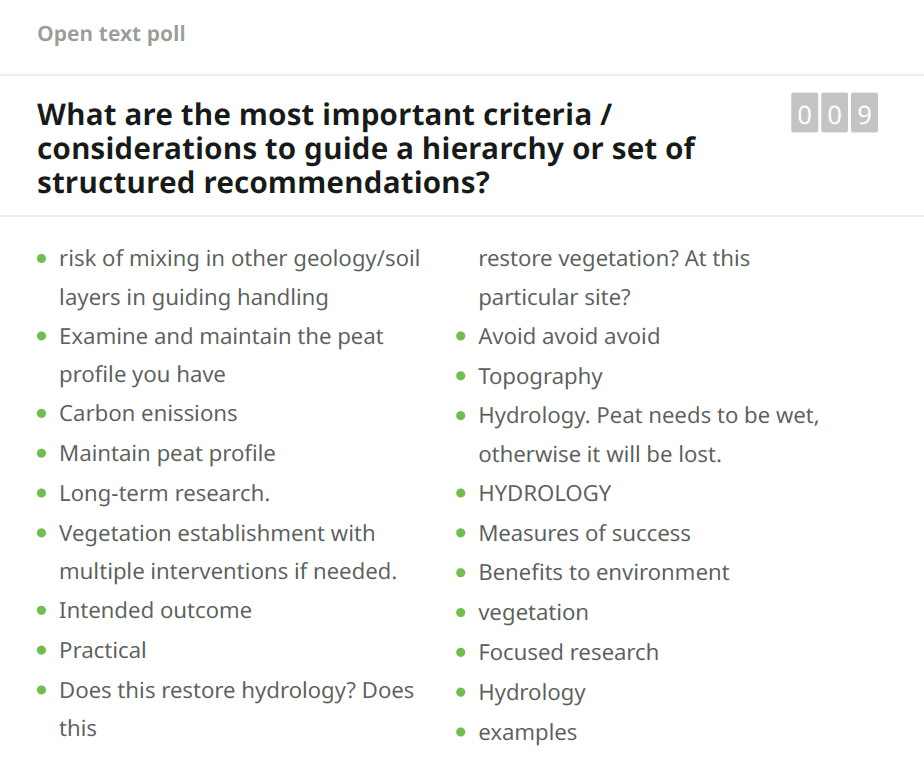Select the 'Topography' response
Viewport: 924px width, 762px height.
pos(540,376)
